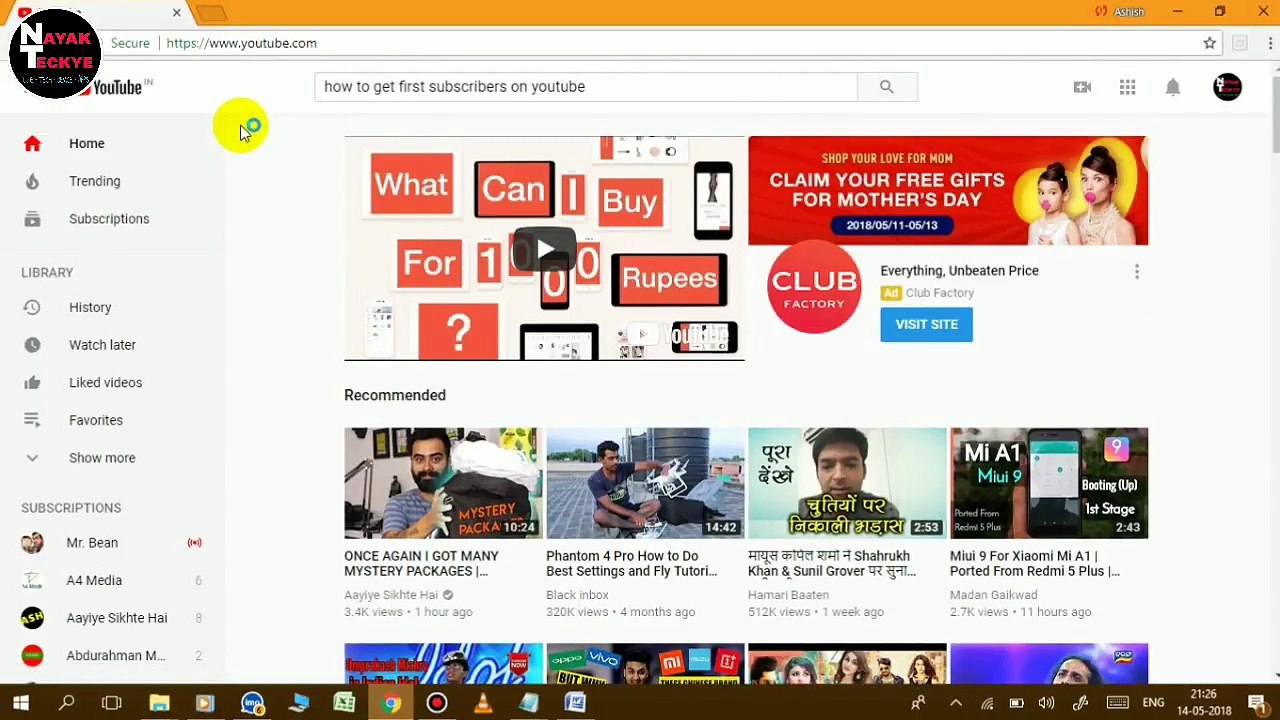Image resolution: width=1280 pixels, height=720 pixels.
Task: Click the Favorites playlist icon
Action: tap(32, 420)
